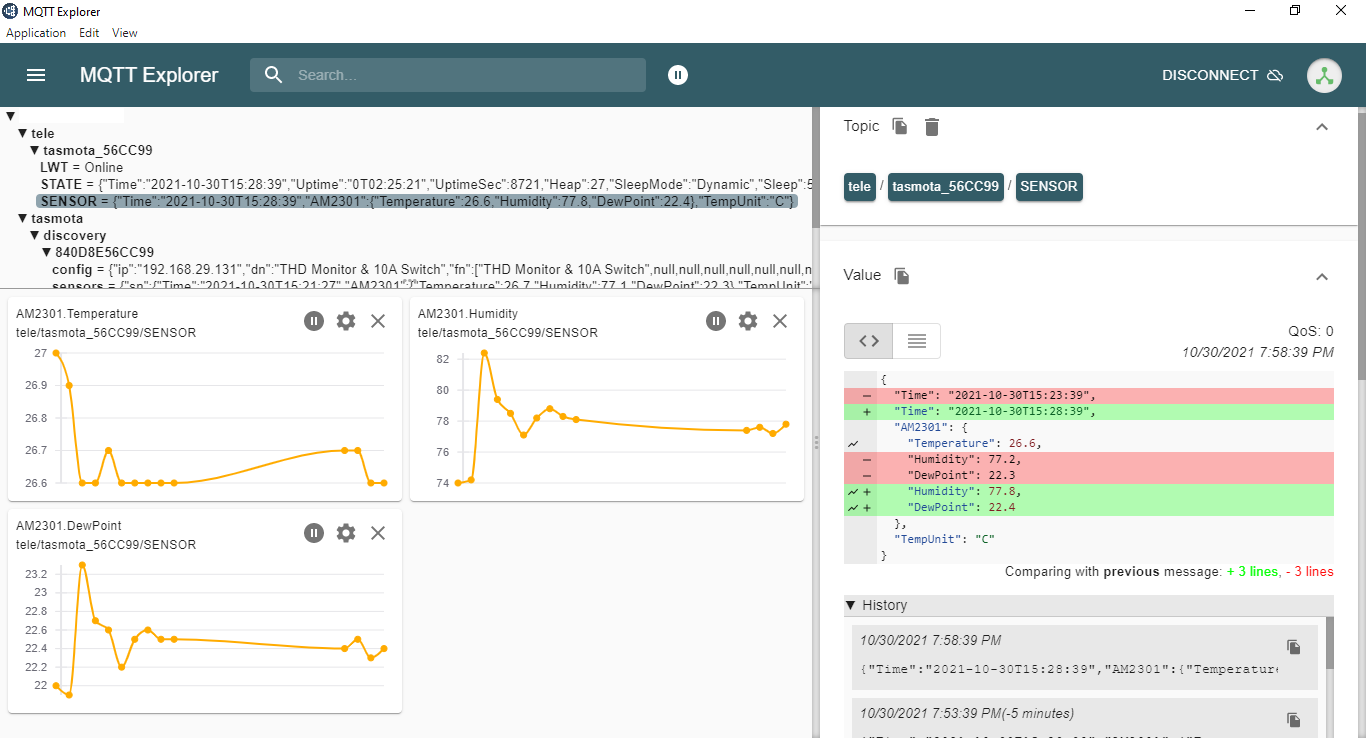
Task: Select the config topic under 840D8E56CC99
Action: click(431, 269)
